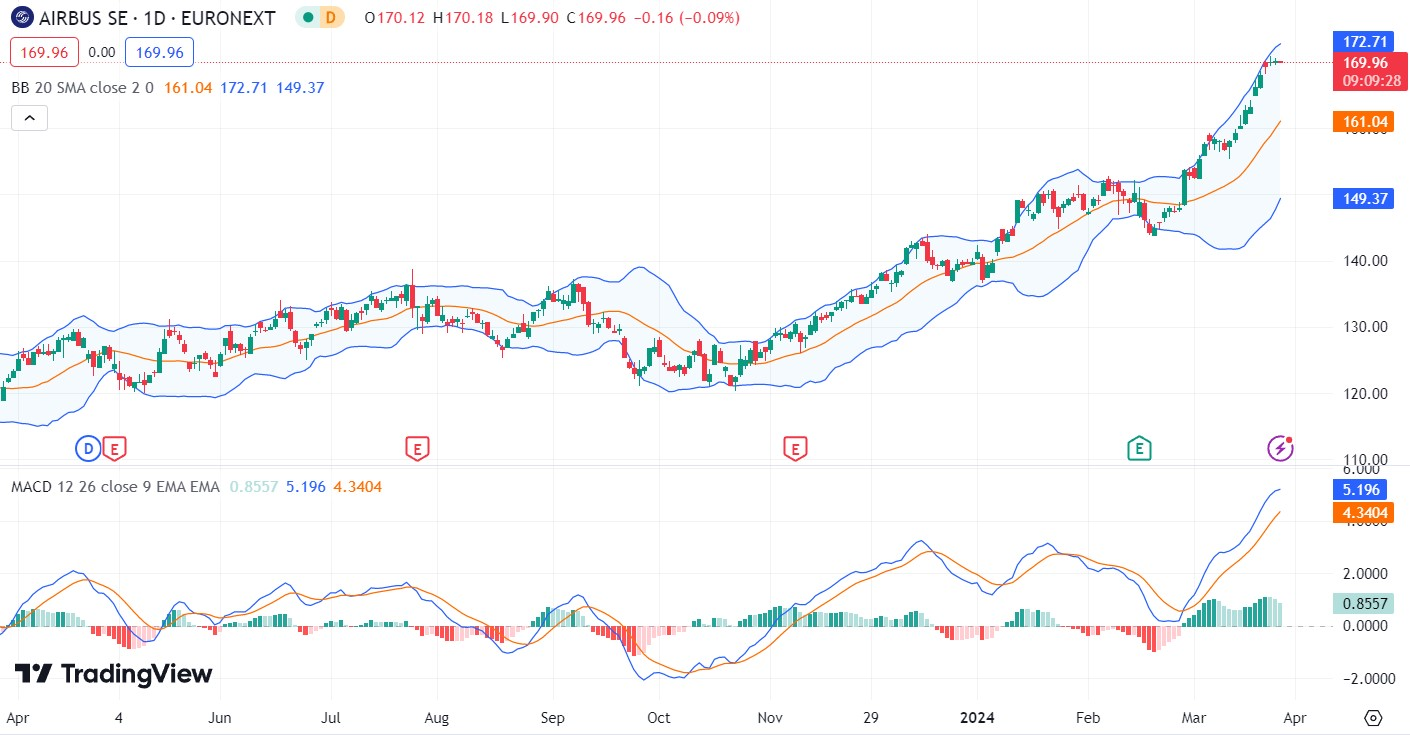Click the 2024 label on time axis
Viewport: 1410px width, 735px height.
977,718
